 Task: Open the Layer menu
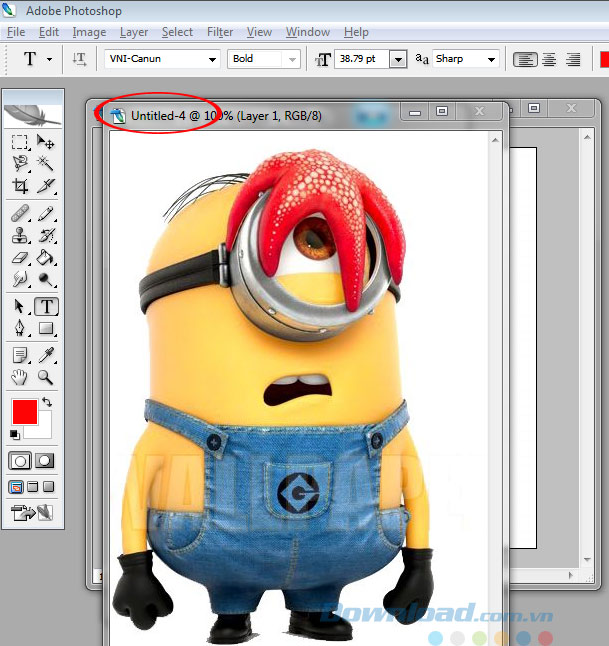click(134, 32)
